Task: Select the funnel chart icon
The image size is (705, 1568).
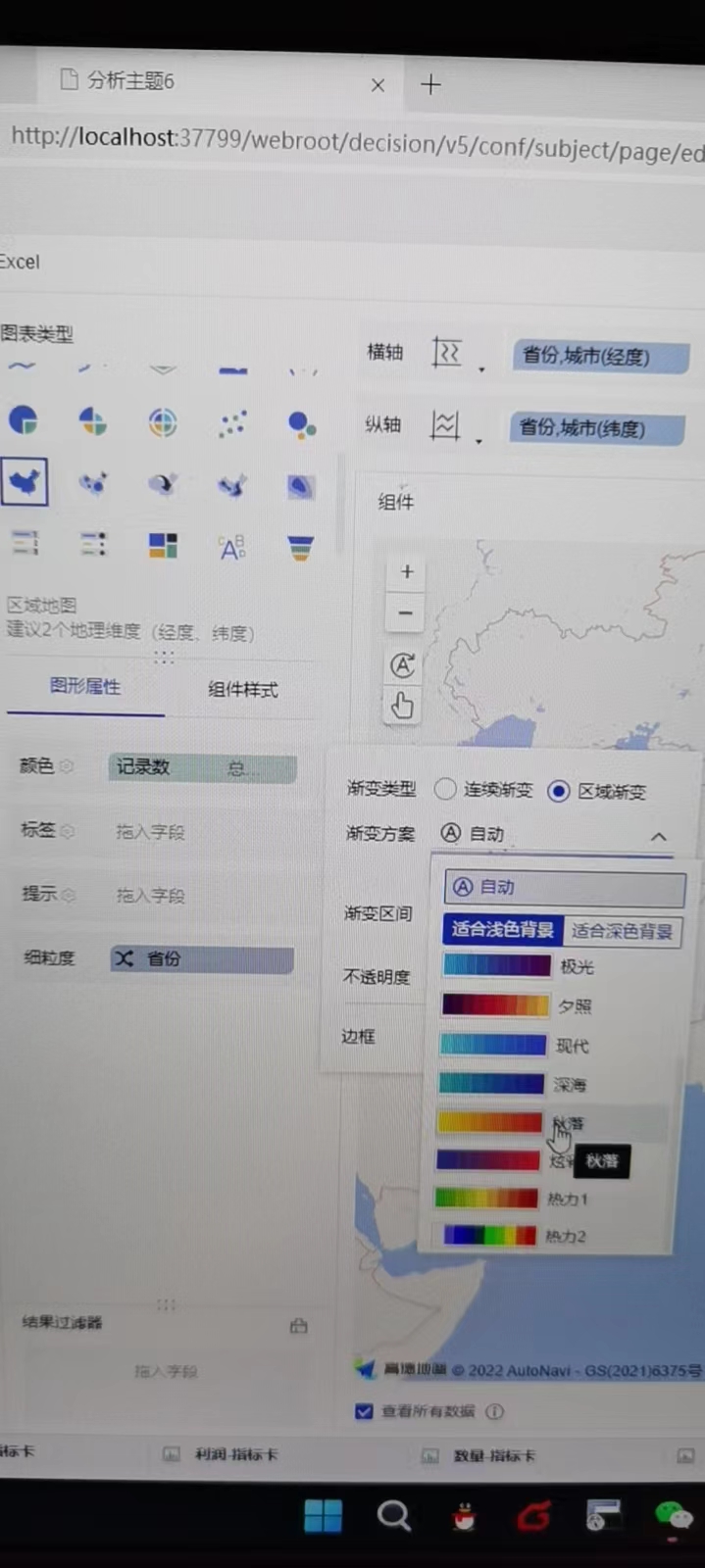Action: click(x=301, y=548)
